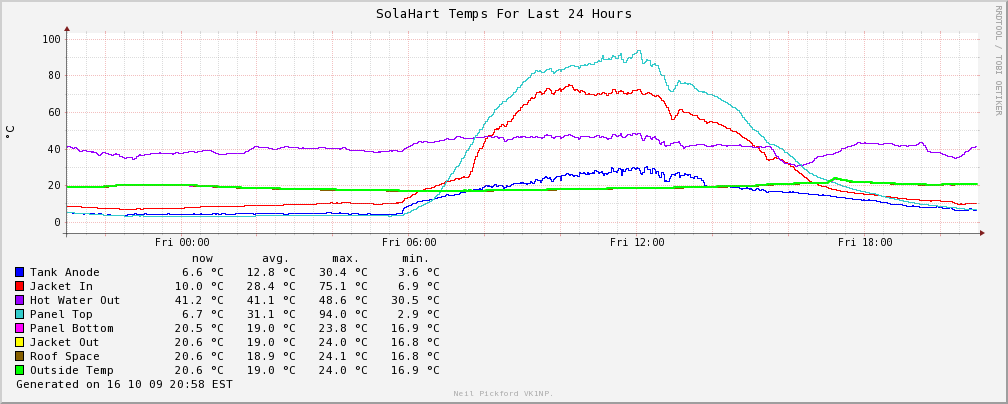Click the Panel Top max value 94.0 °C

pyautogui.click(x=343, y=315)
